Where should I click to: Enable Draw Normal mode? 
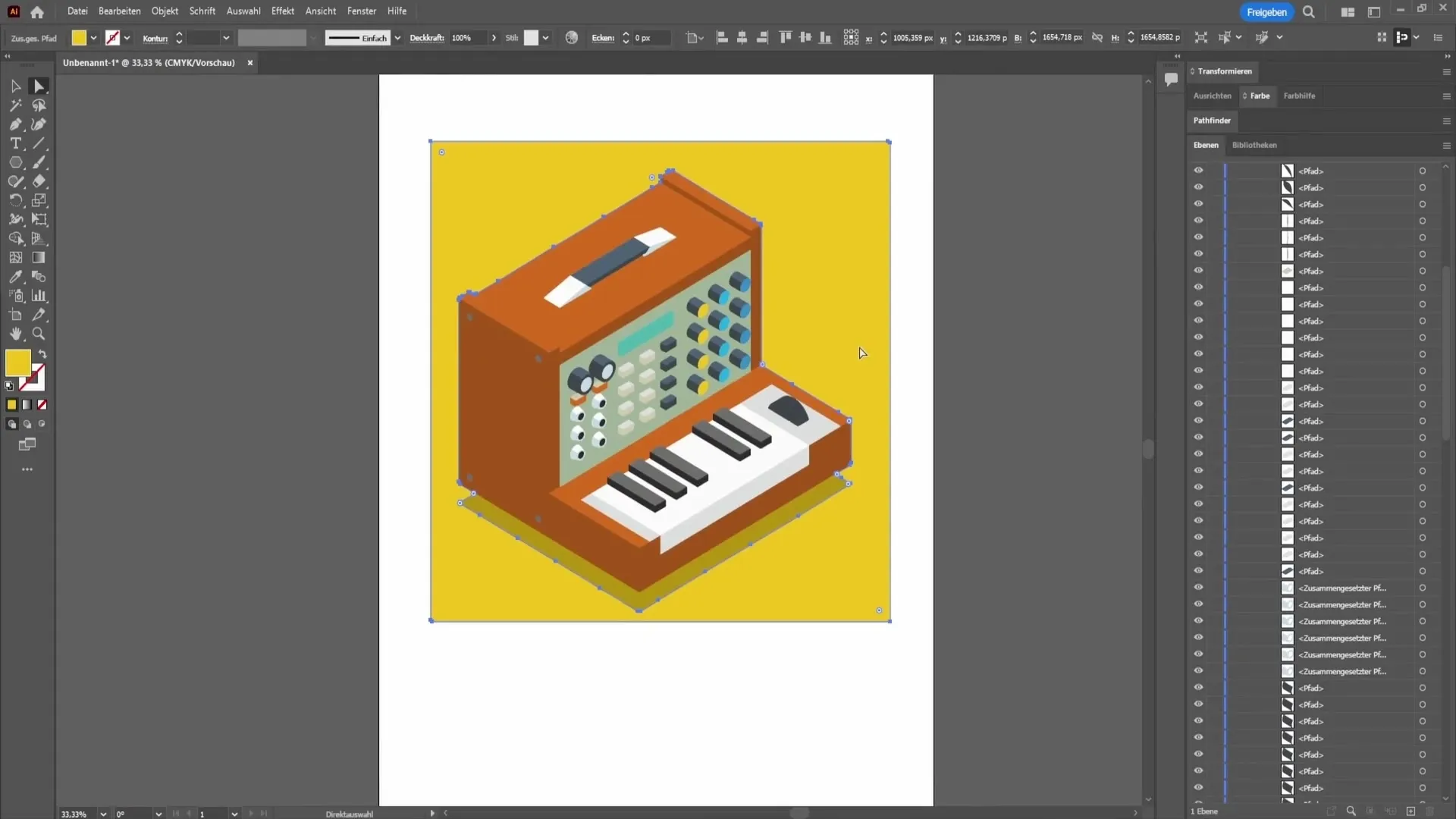tap(11, 425)
